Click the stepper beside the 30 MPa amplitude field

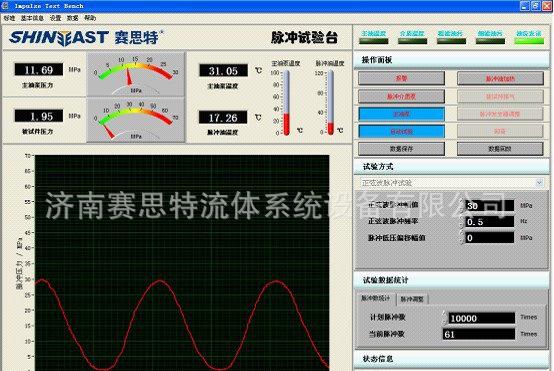[461, 205]
